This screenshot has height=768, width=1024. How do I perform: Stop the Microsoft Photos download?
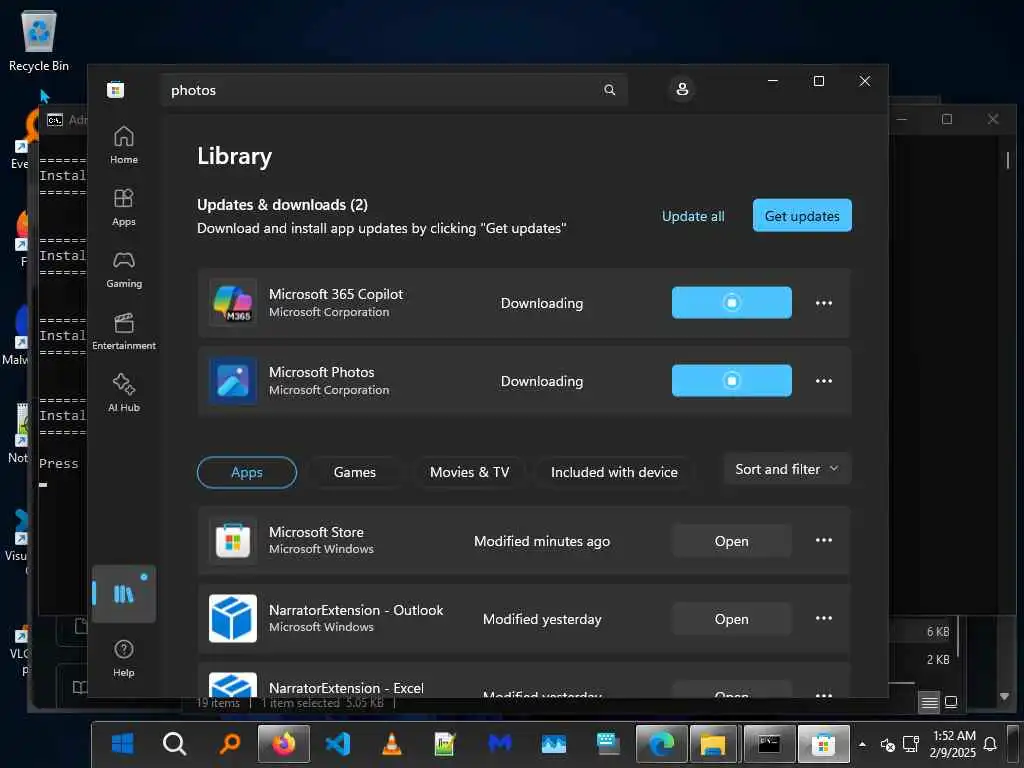[731, 381]
